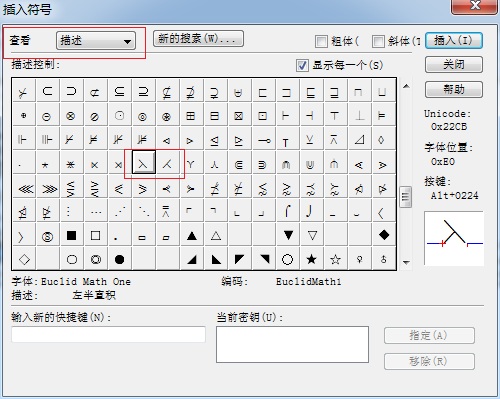This screenshot has height=399, width=500.
Task: Select the white outline star symbol ☆
Action: point(336,259)
